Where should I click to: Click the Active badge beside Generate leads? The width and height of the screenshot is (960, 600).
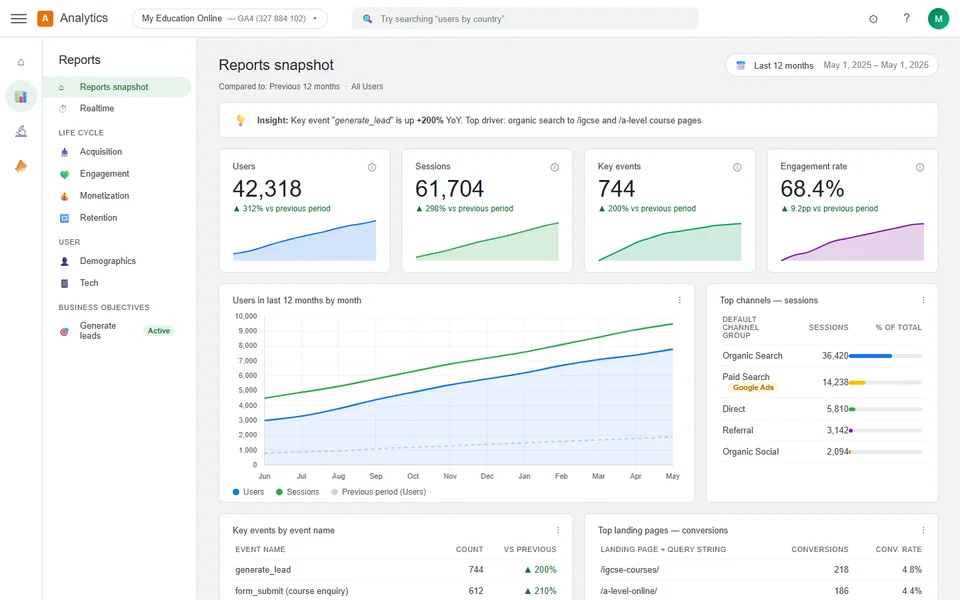[159, 331]
